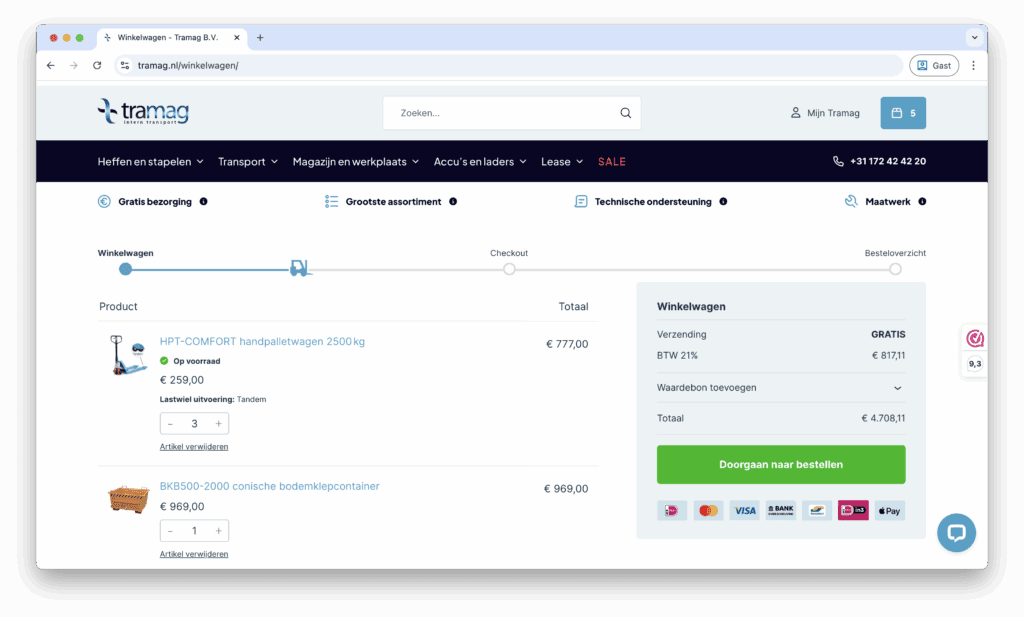
Task: Click the shopping cart icon showing 5 items
Action: click(902, 113)
